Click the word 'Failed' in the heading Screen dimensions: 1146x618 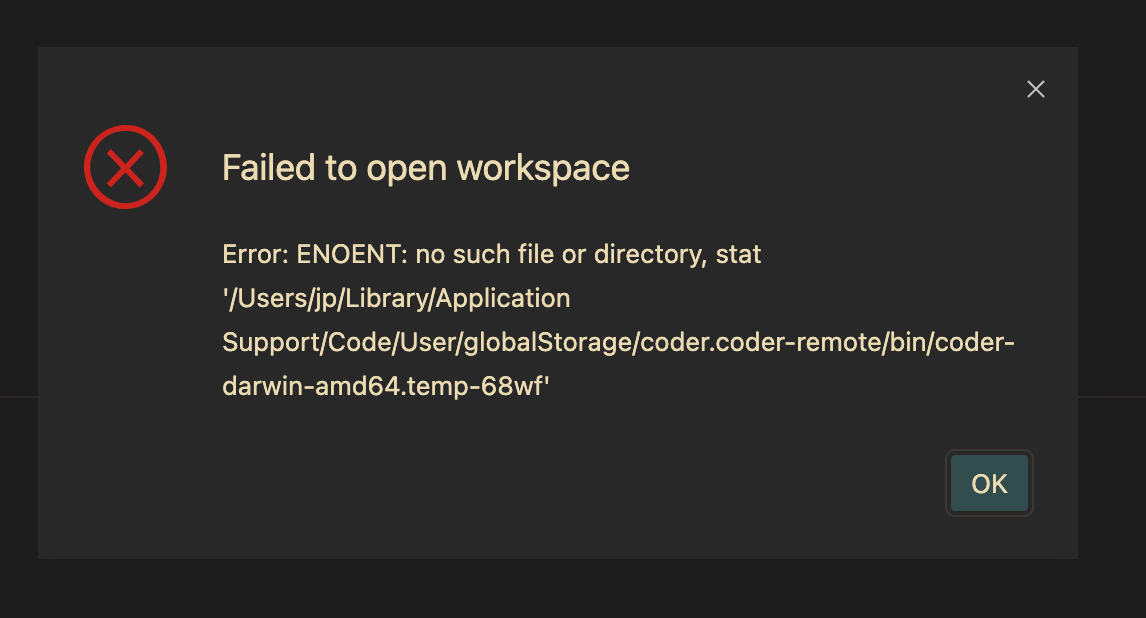coord(269,168)
